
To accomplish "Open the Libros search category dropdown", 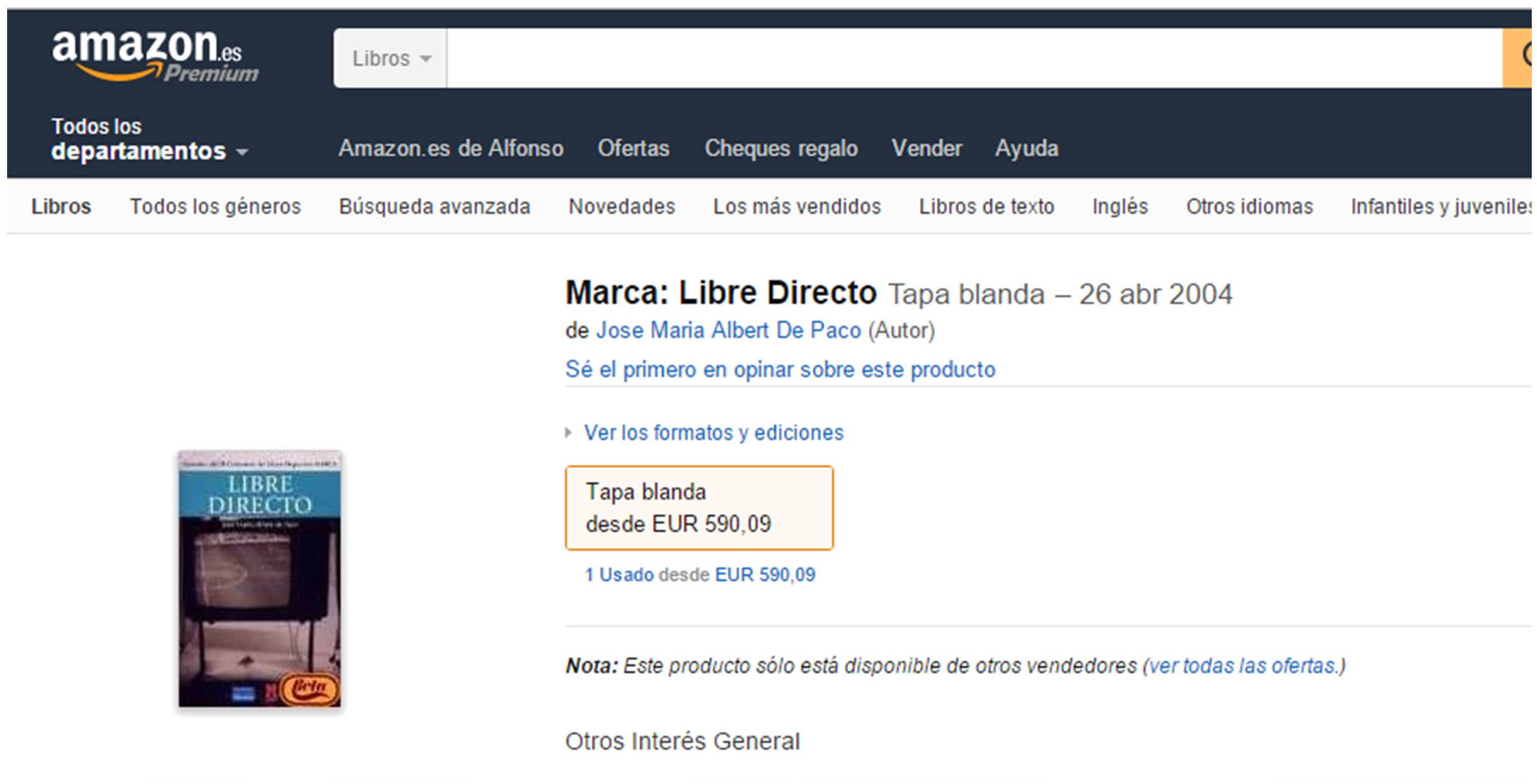I will click(391, 58).
